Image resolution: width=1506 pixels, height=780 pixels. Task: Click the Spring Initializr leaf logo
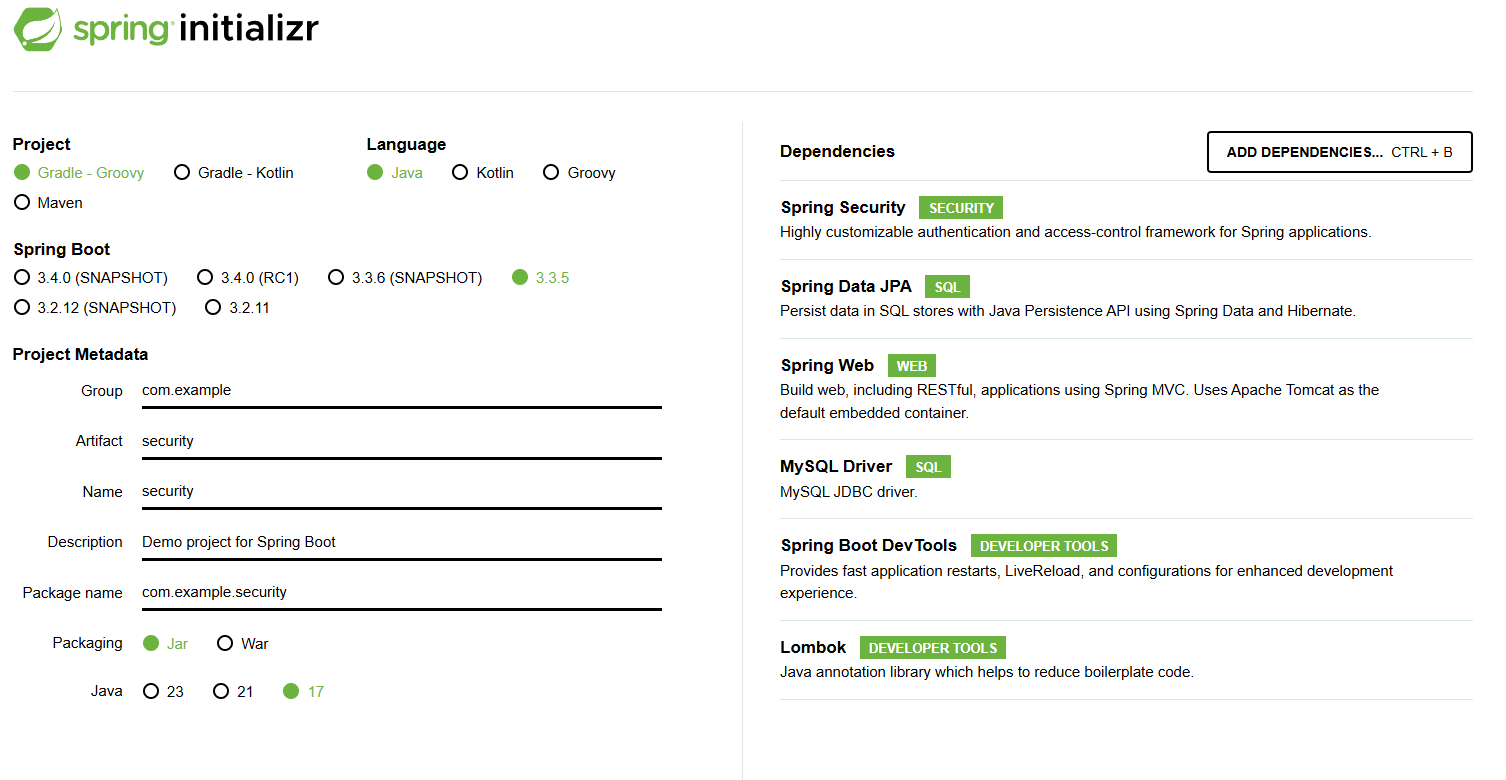point(39,28)
